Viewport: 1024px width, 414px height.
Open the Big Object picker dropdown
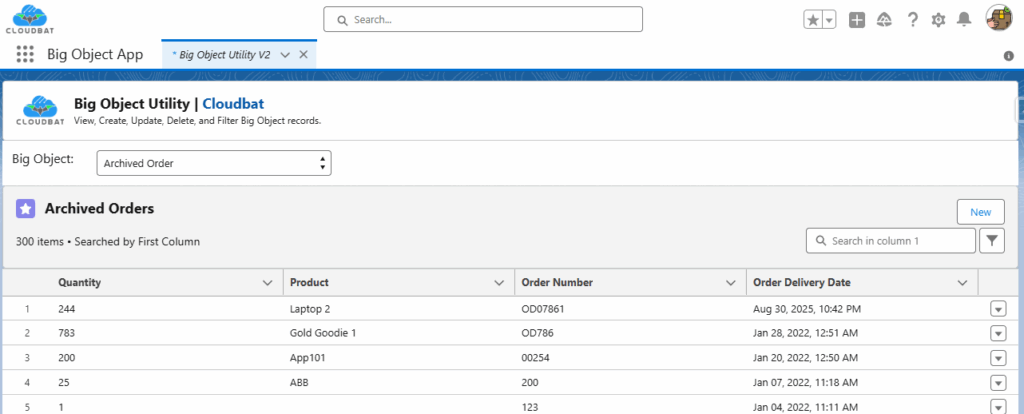click(214, 163)
